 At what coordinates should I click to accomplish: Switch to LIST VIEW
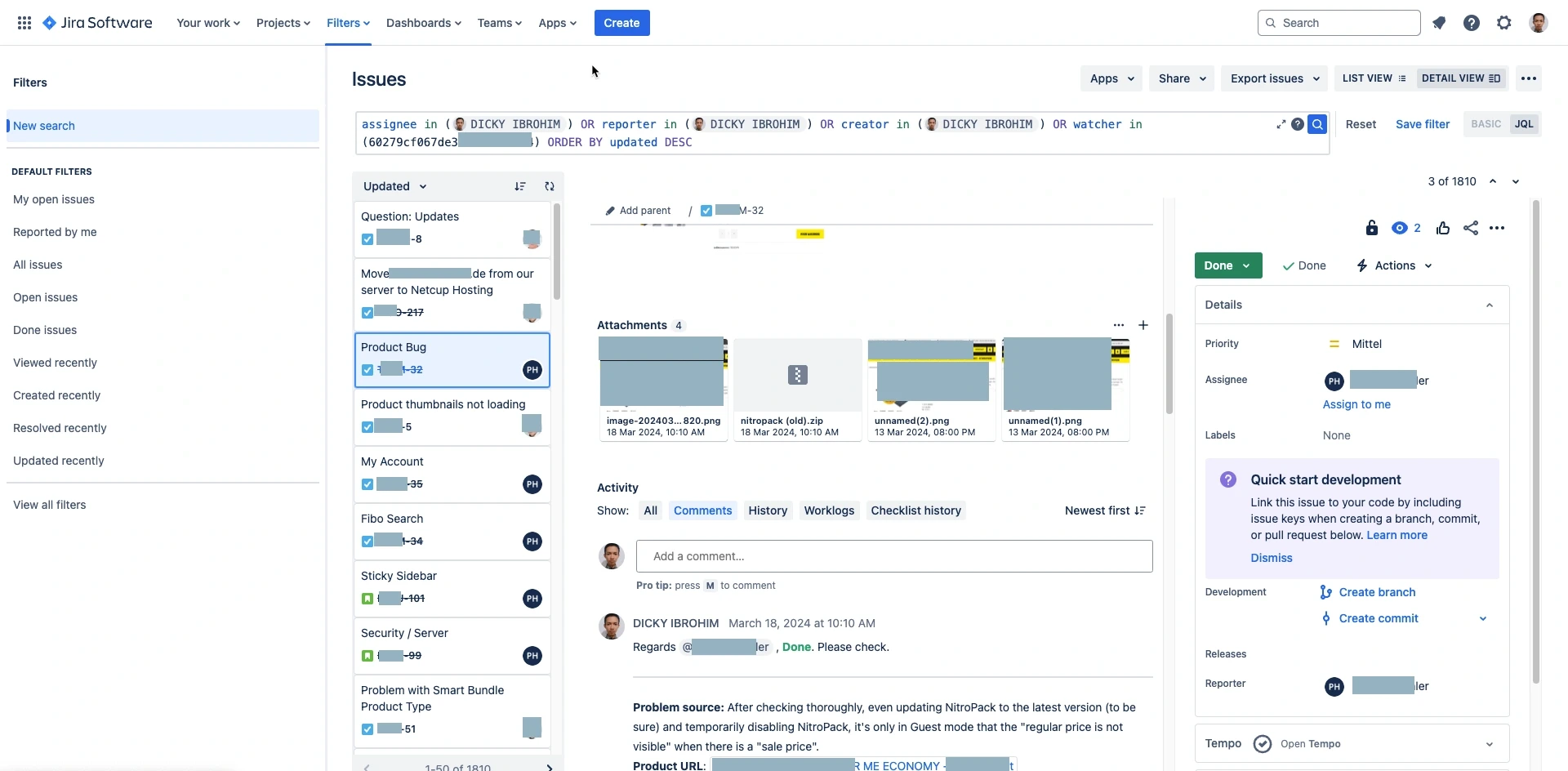(1374, 78)
